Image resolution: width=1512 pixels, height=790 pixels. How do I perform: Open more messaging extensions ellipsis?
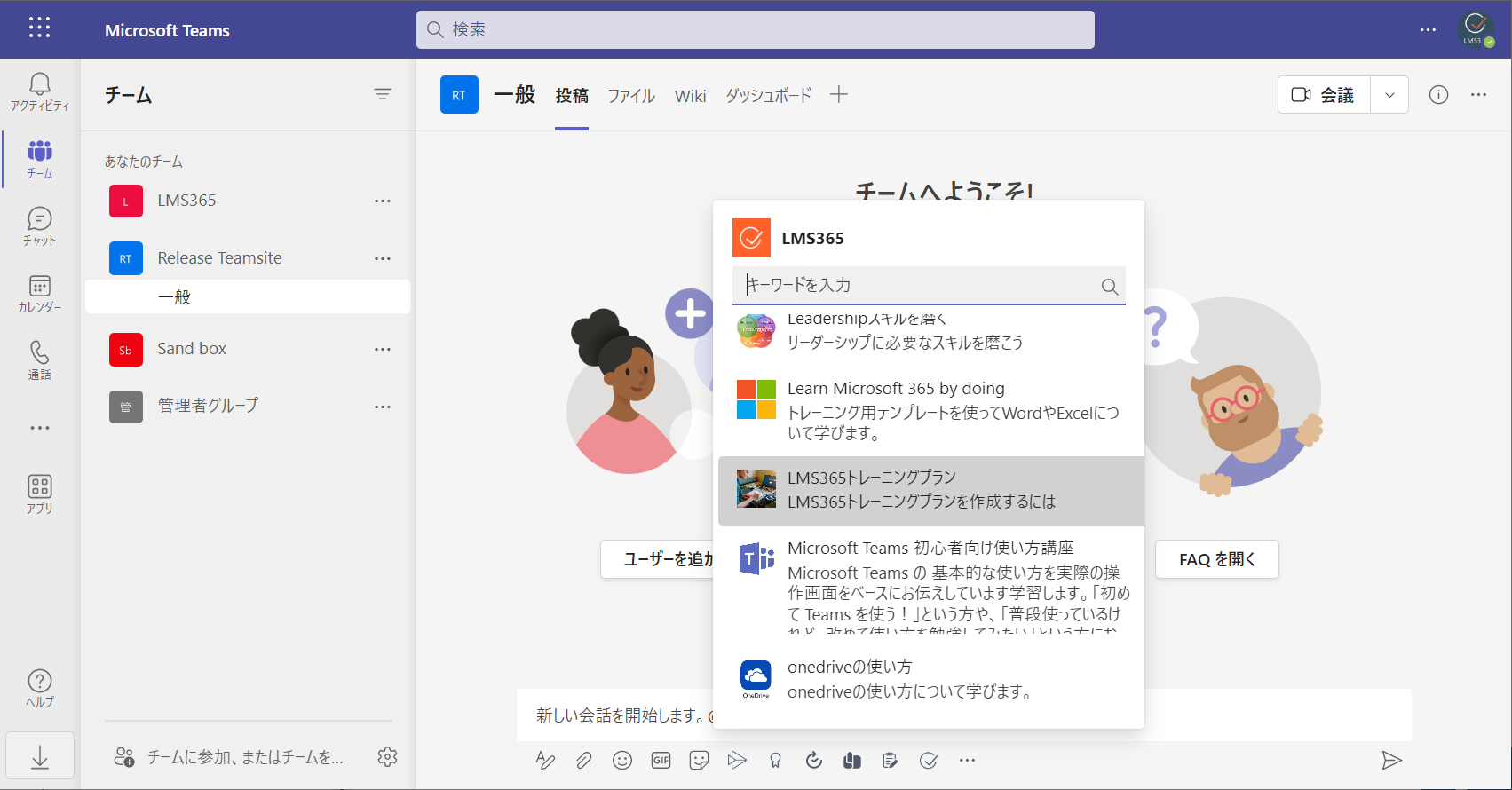[967, 760]
